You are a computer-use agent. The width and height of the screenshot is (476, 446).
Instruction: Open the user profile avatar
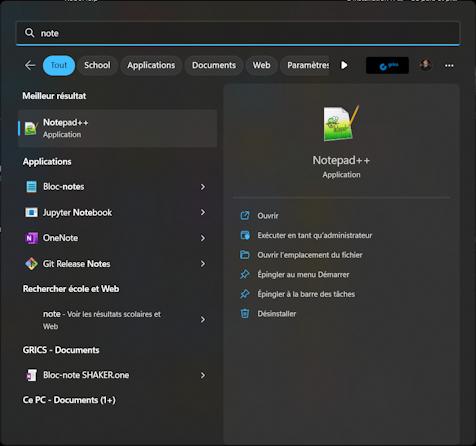(x=426, y=65)
